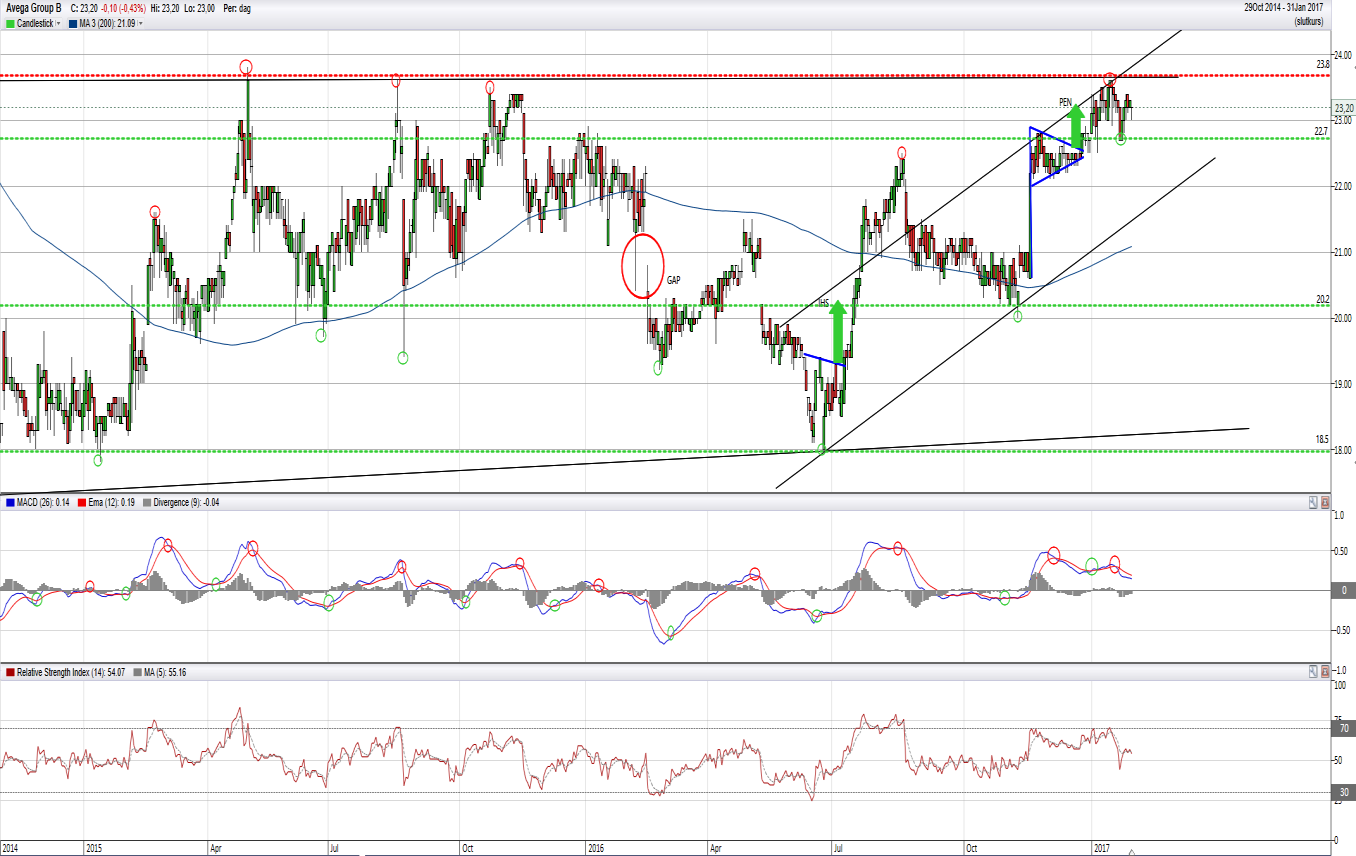
Task: Click the Relative Strength Index (14): 54.07 label
Action: [x=71, y=672]
